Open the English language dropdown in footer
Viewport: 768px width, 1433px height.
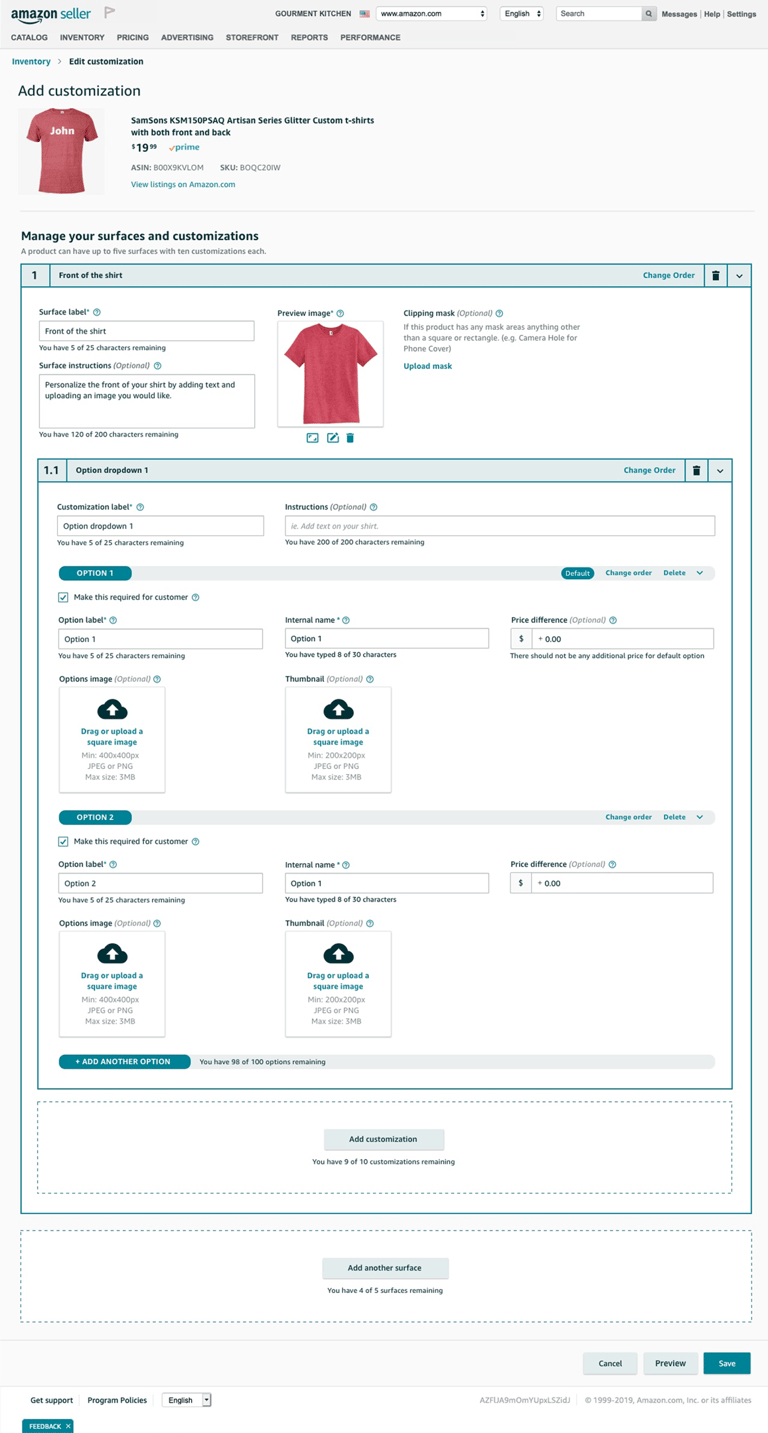click(x=187, y=1400)
